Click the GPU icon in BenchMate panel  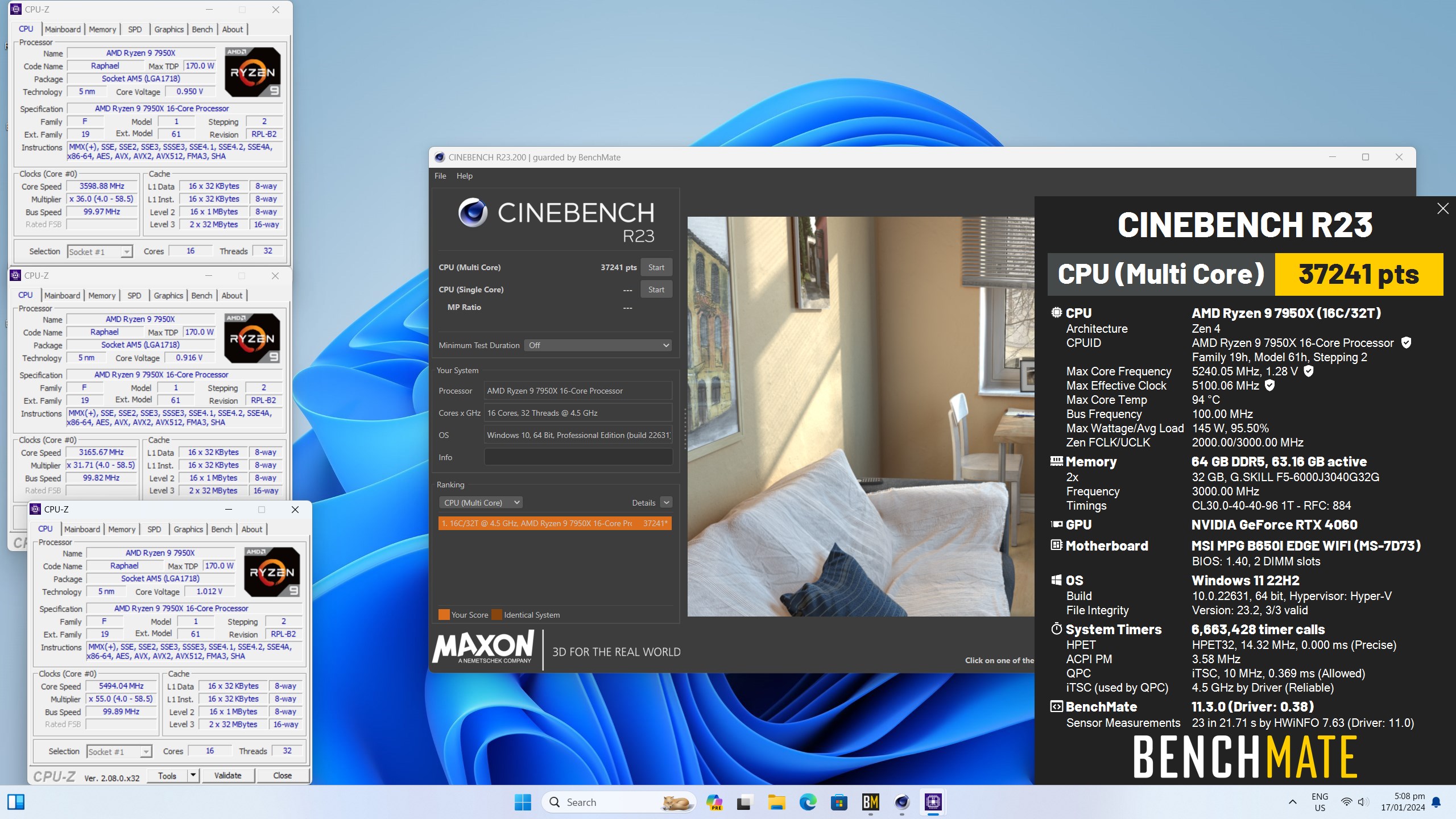pos(1056,524)
